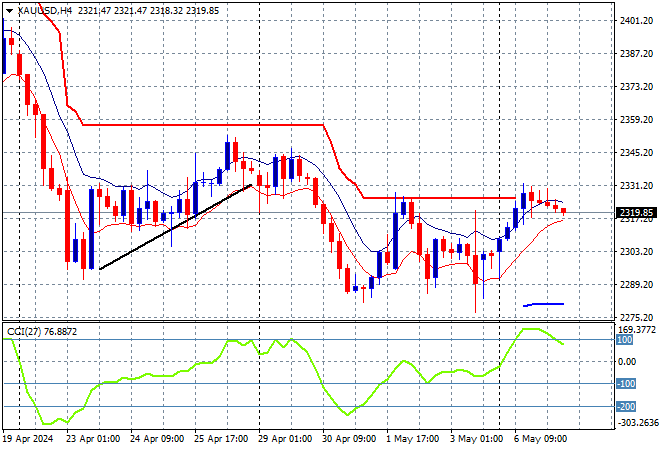Screen dimensions: 660x450
Task: Click the 2387.20 price axis label
Action: coord(636,53)
